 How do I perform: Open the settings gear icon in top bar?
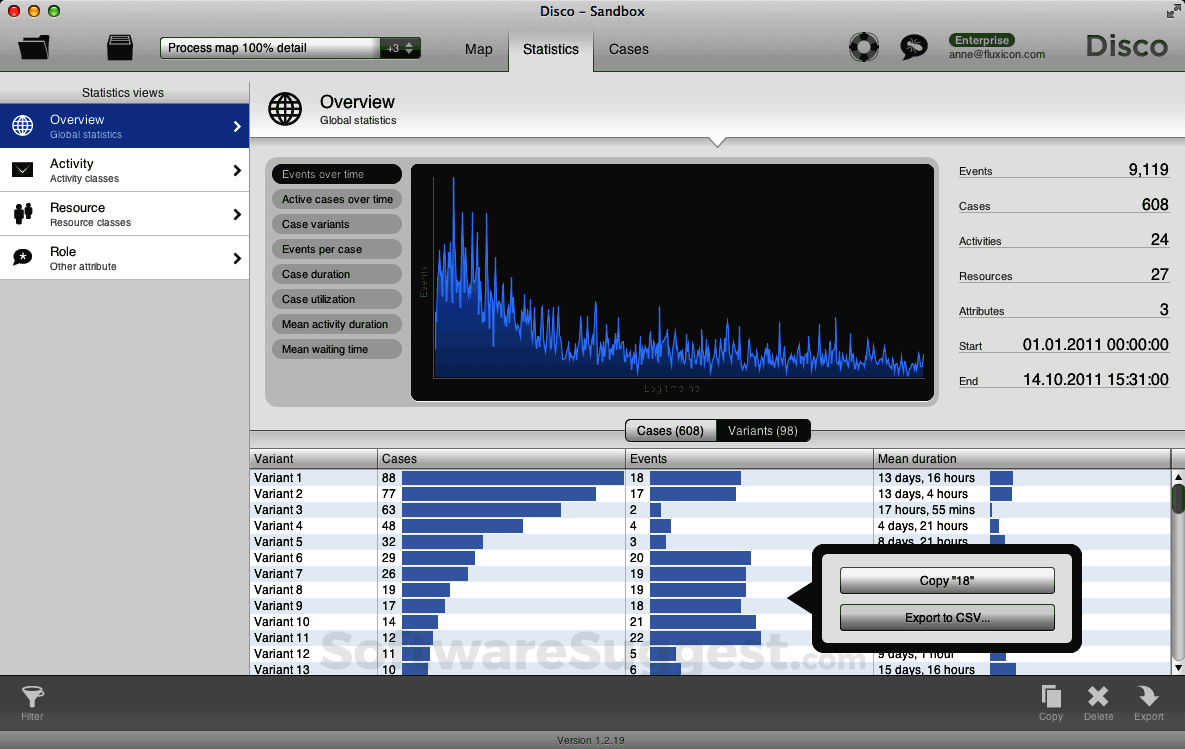tap(863, 47)
